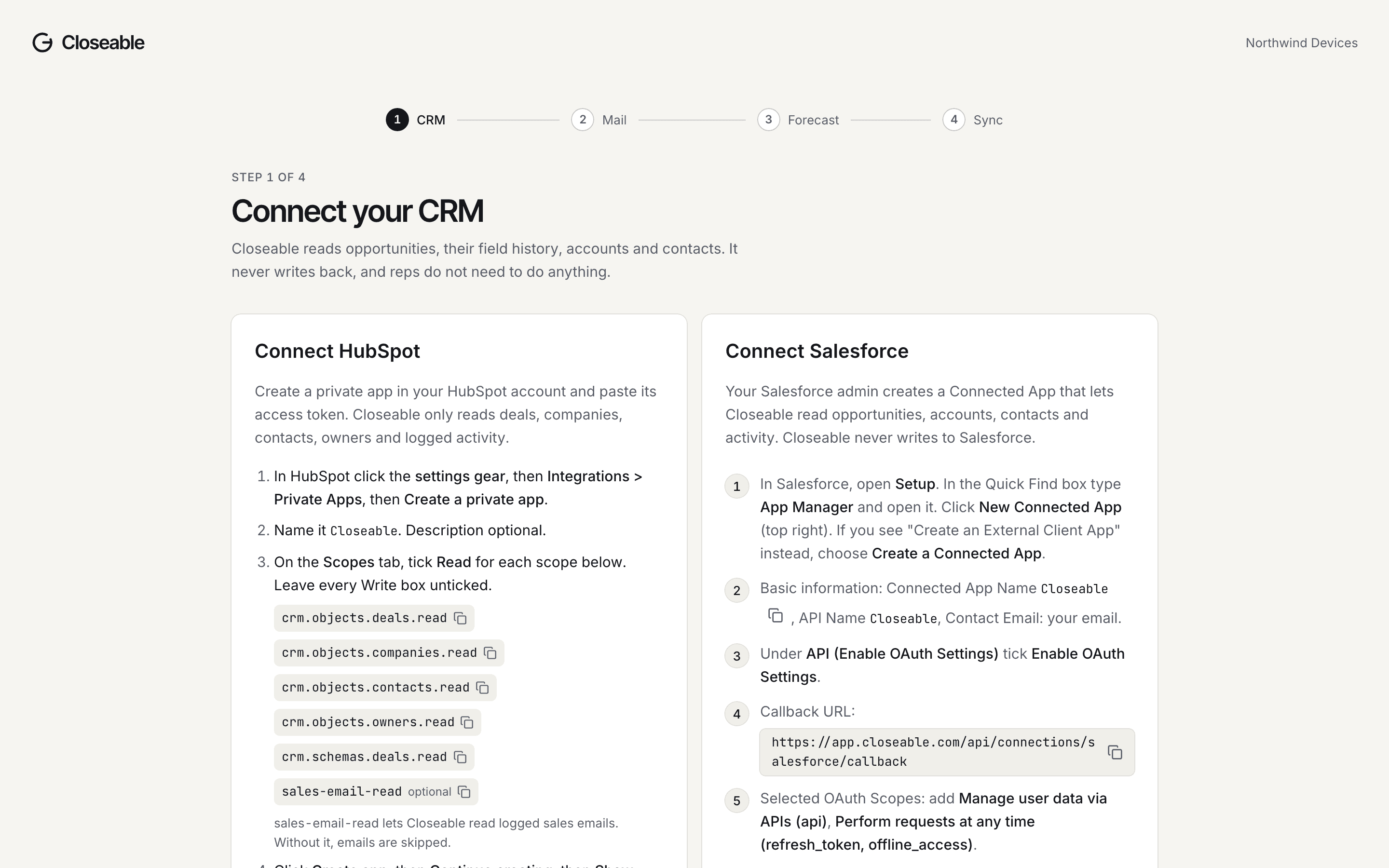This screenshot has width=1389, height=868.
Task: Click the STEP 1 OF 4 label
Action: (268, 177)
